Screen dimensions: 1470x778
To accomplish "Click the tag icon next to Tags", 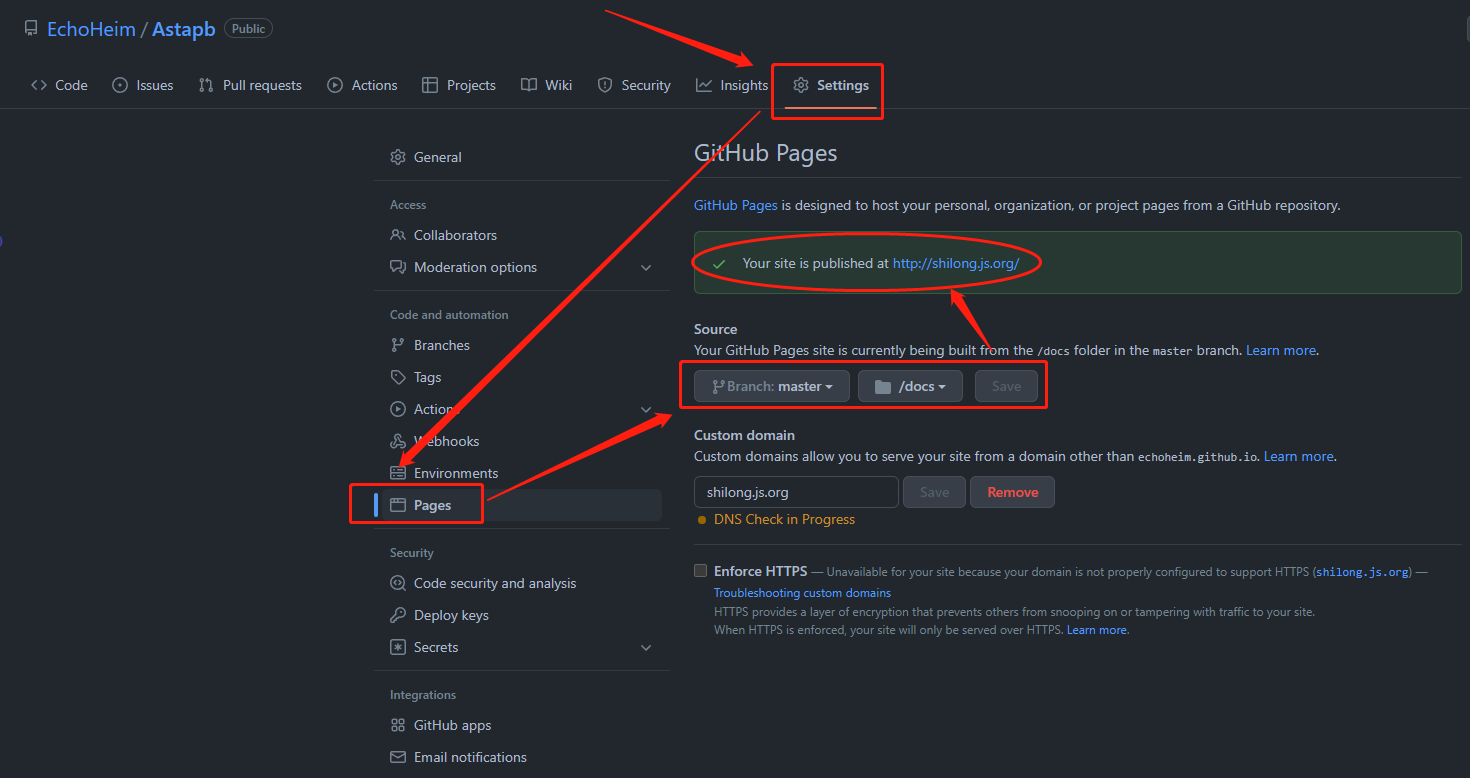I will (x=398, y=377).
